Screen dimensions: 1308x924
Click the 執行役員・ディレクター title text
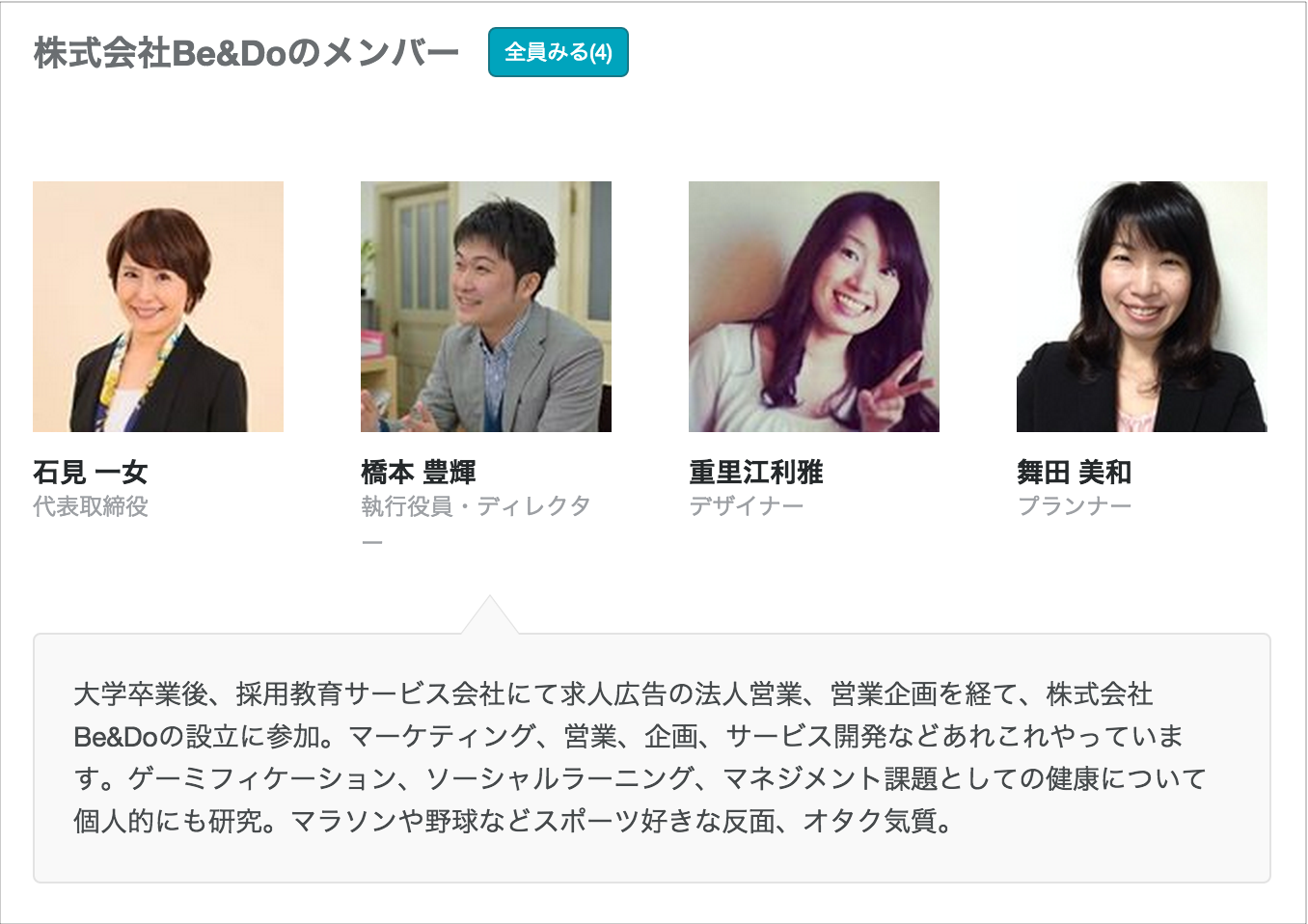[476, 522]
